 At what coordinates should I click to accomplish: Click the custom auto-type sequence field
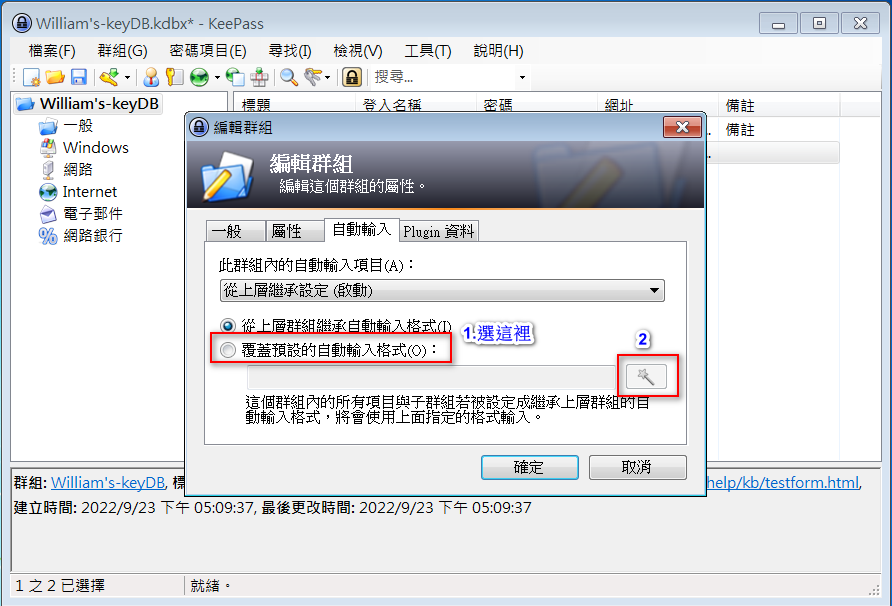(x=431, y=377)
